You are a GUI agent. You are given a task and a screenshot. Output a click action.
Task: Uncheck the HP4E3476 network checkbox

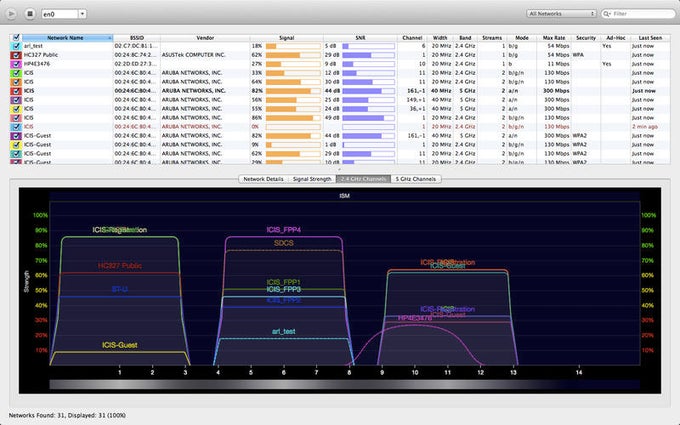[16, 64]
